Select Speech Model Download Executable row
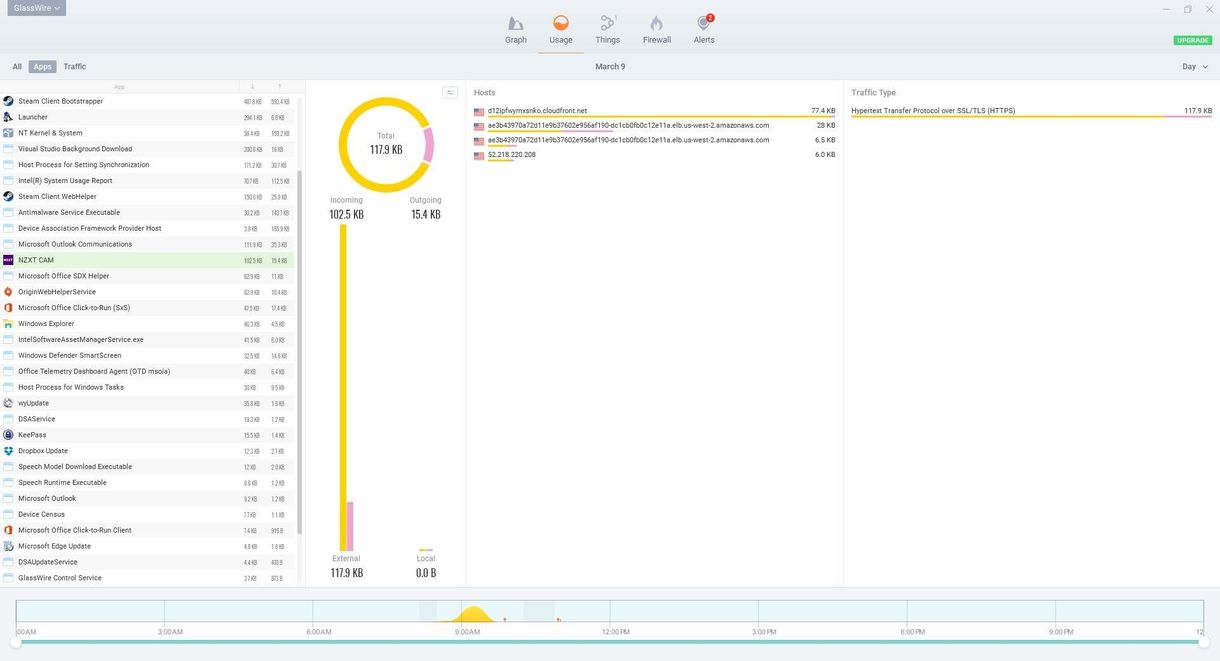The image size is (1220, 661). [148, 467]
